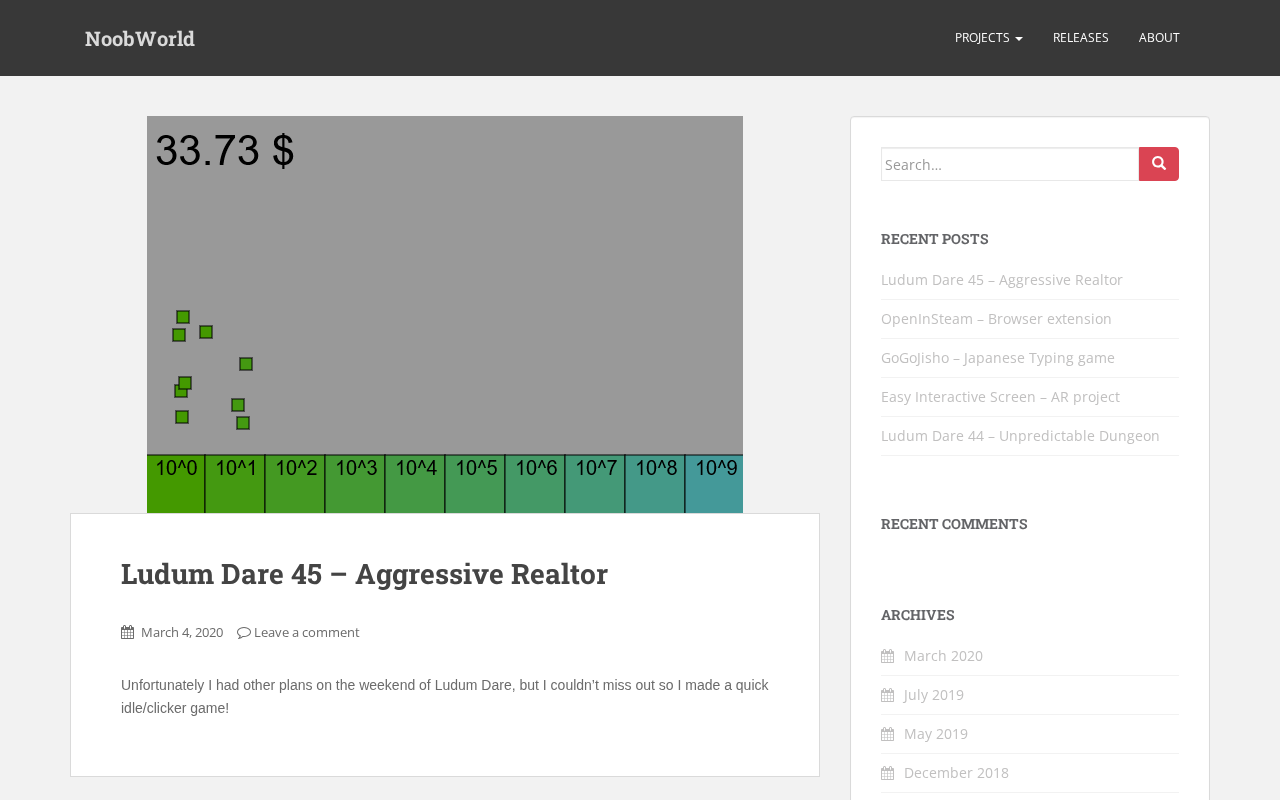Go to the About page
Screen dimensions: 1280x800
tap(1159, 38)
